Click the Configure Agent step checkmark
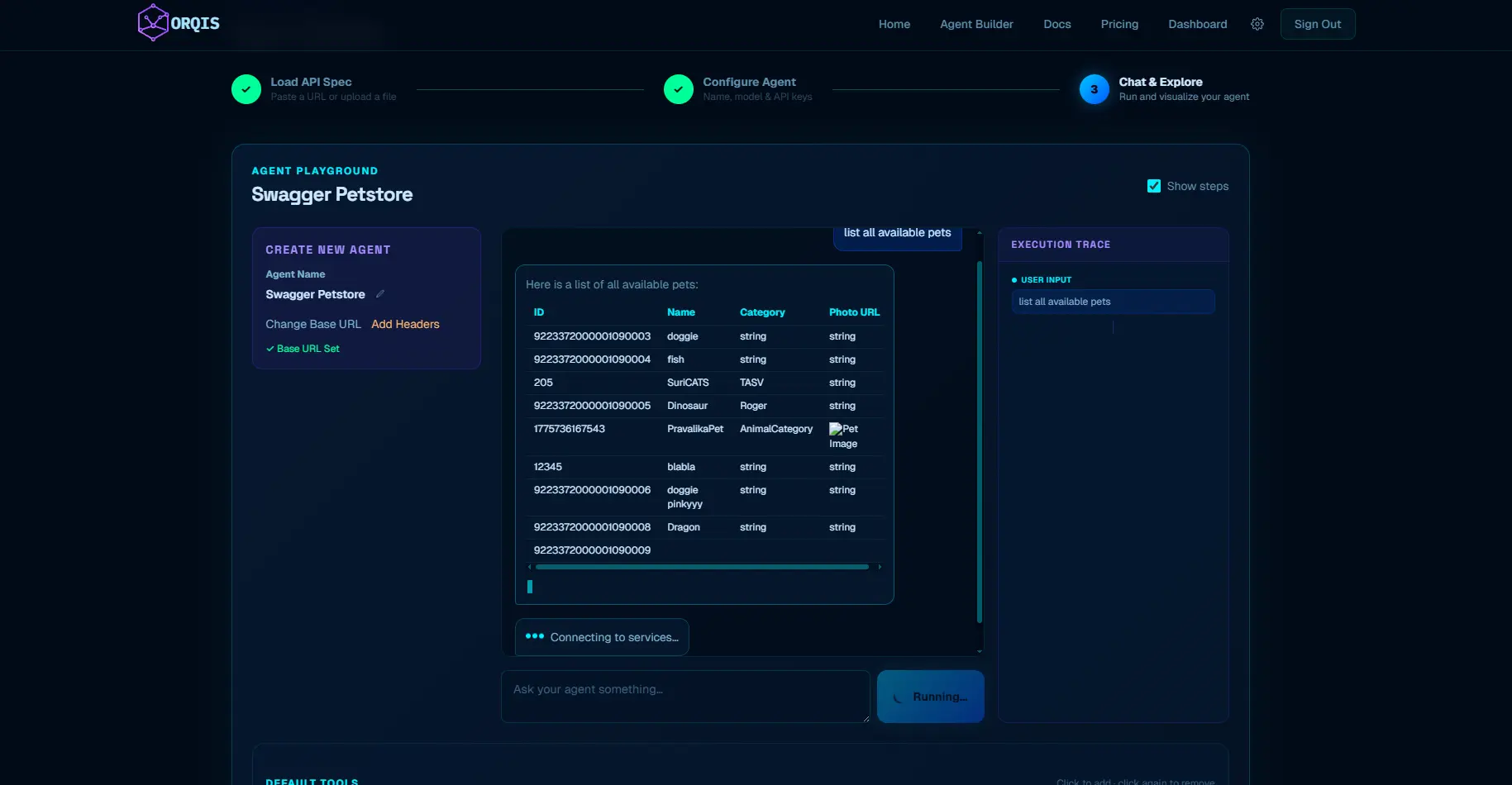The width and height of the screenshot is (1512, 785). point(679,89)
